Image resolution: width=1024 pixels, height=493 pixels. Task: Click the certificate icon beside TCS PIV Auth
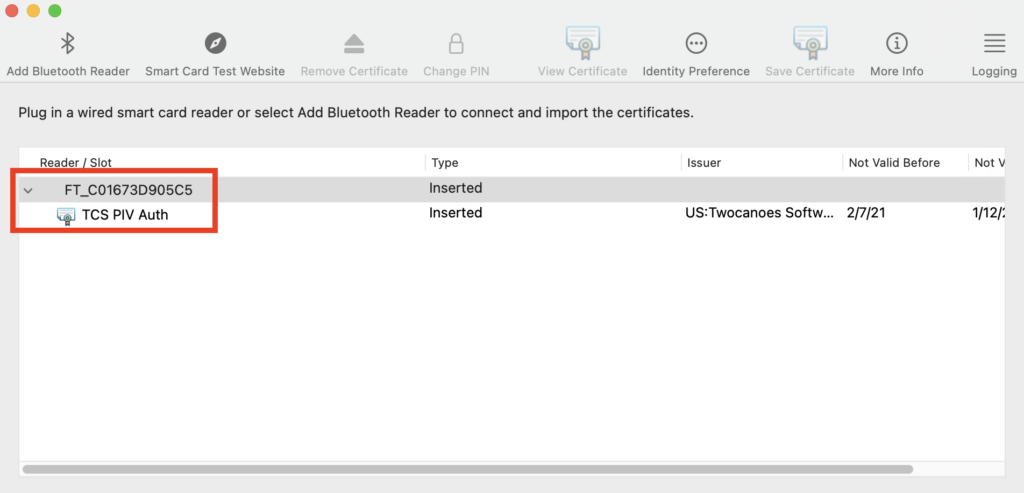(65, 215)
